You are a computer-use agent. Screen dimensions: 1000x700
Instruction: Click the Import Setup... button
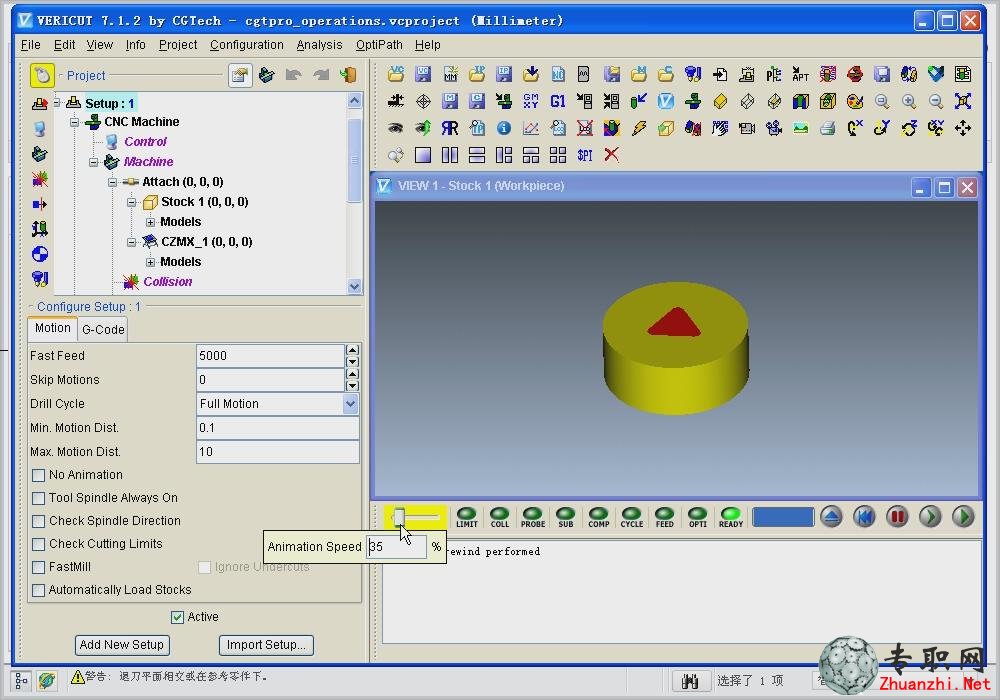coord(266,645)
